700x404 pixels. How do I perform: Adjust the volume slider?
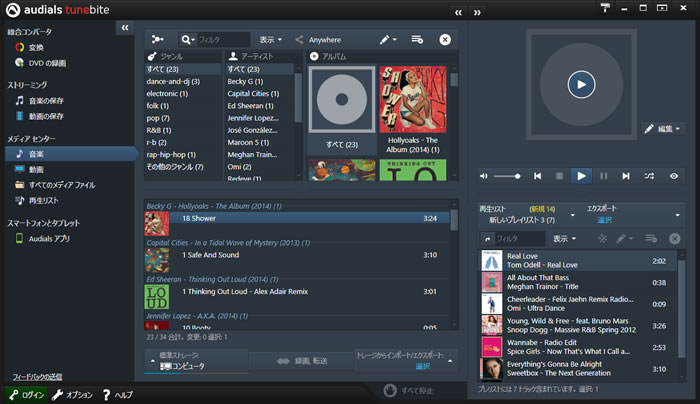tap(507, 176)
